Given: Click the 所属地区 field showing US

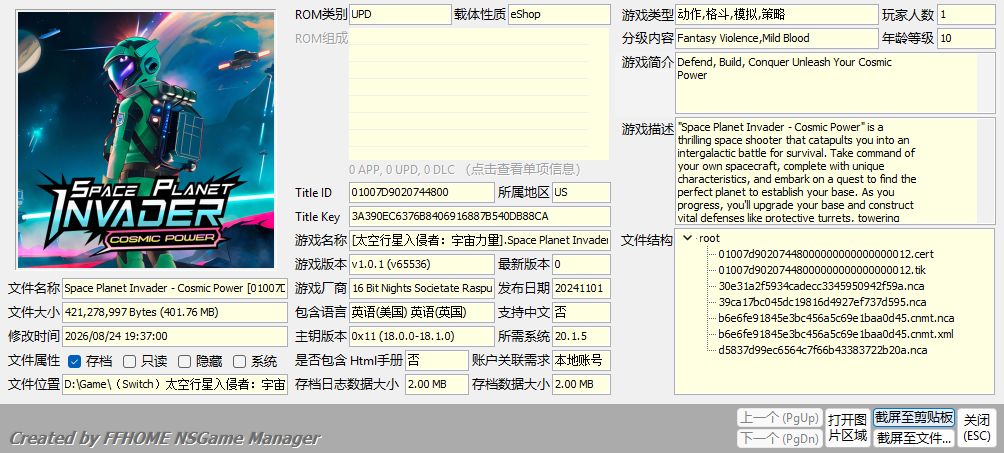Looking at the screenshot, I should click(581, 192).
